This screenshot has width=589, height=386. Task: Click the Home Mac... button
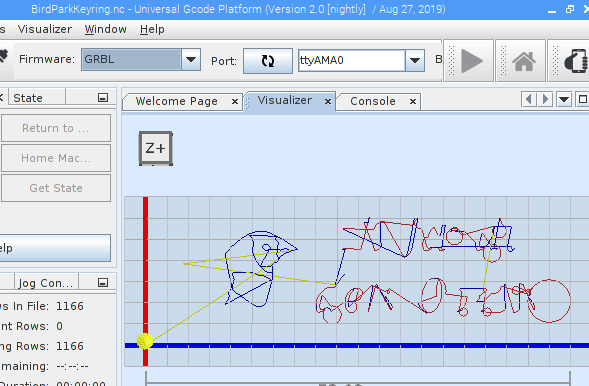pos(56,158)
